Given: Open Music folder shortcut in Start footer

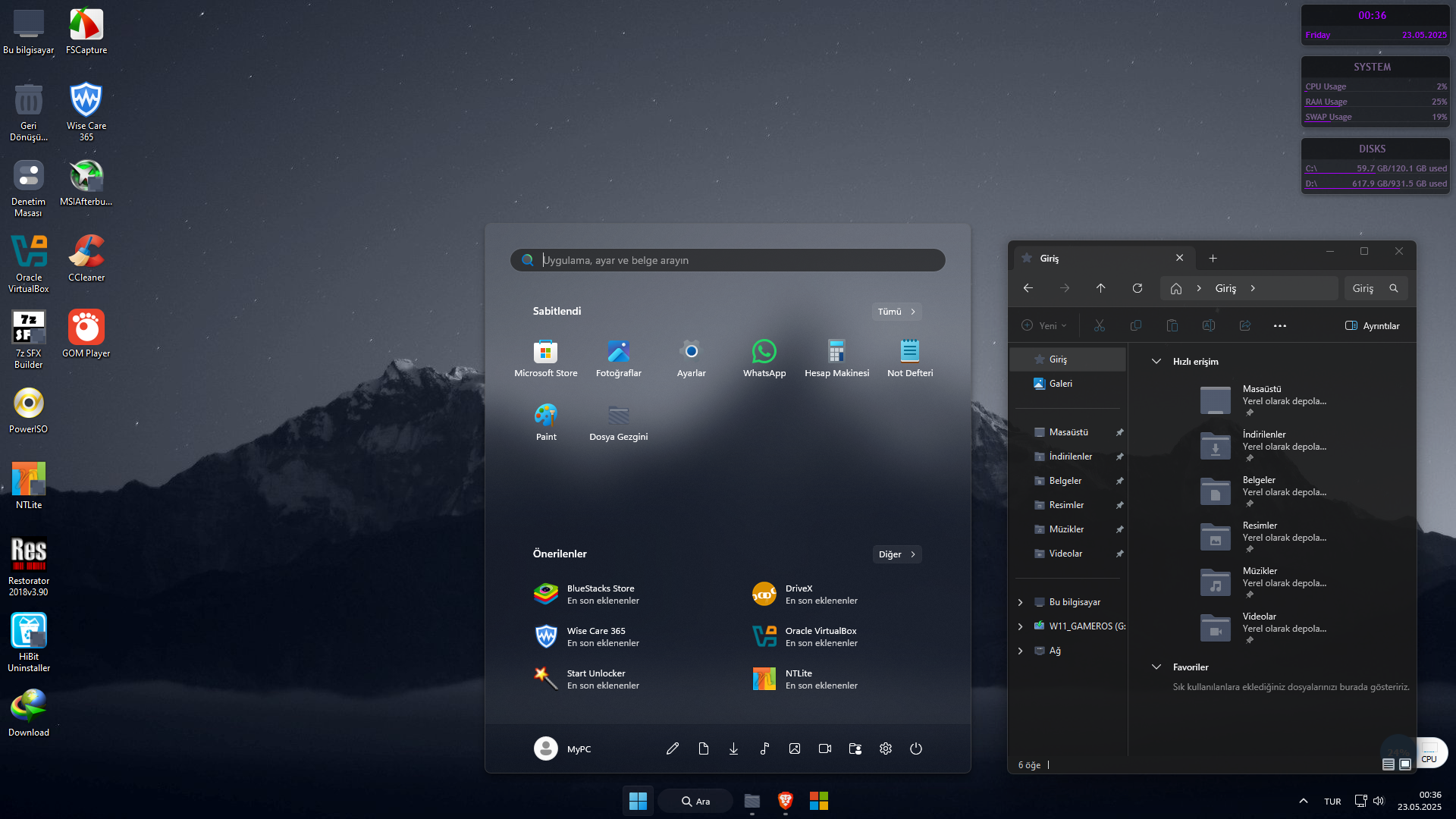Looking at the screenshot, I should [x=764, y=748].
